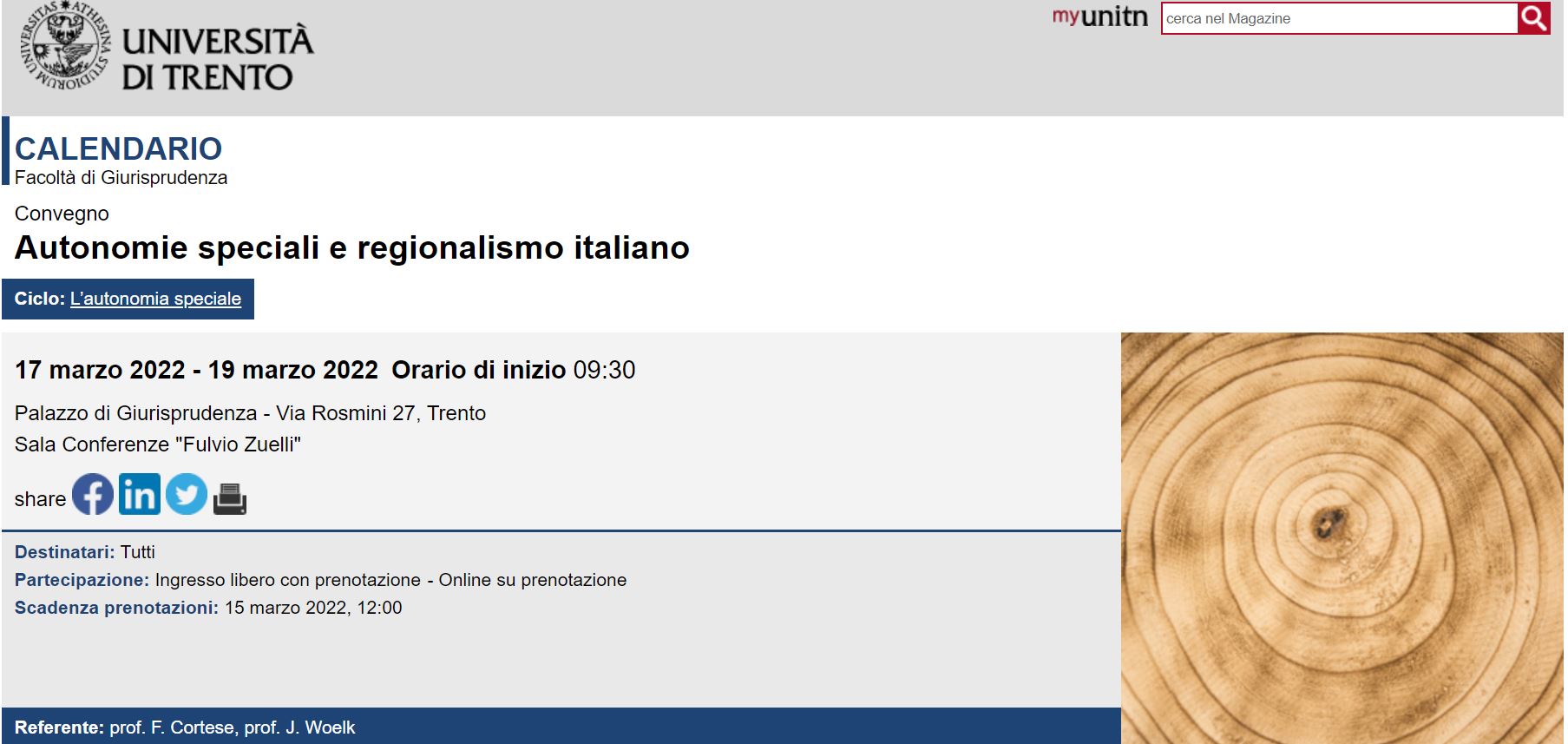Click the tree rings event image
Viewport: 1568px width, 744px height.
1341,537
